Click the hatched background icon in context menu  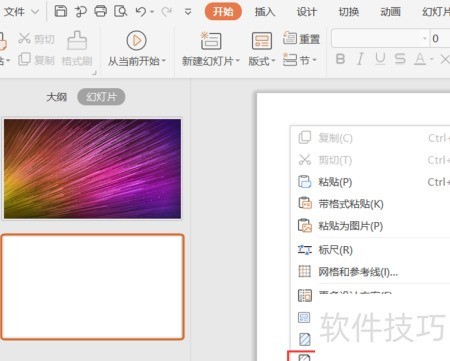(305, 339)
